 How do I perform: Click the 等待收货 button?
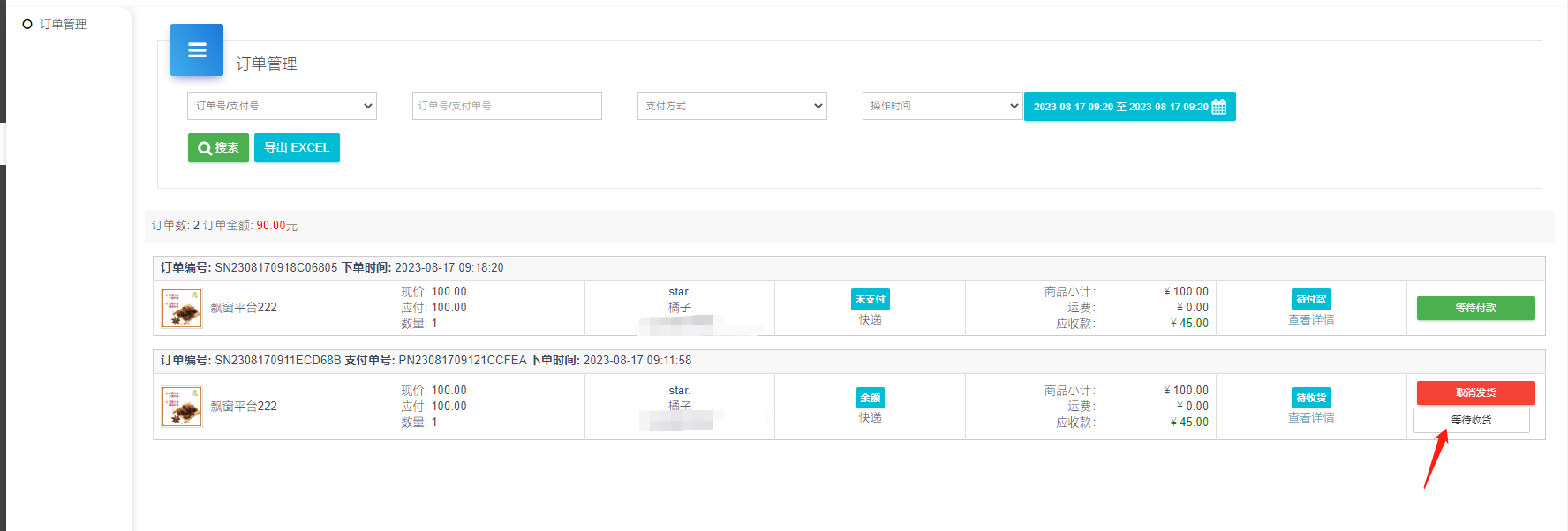[1472, 420]
